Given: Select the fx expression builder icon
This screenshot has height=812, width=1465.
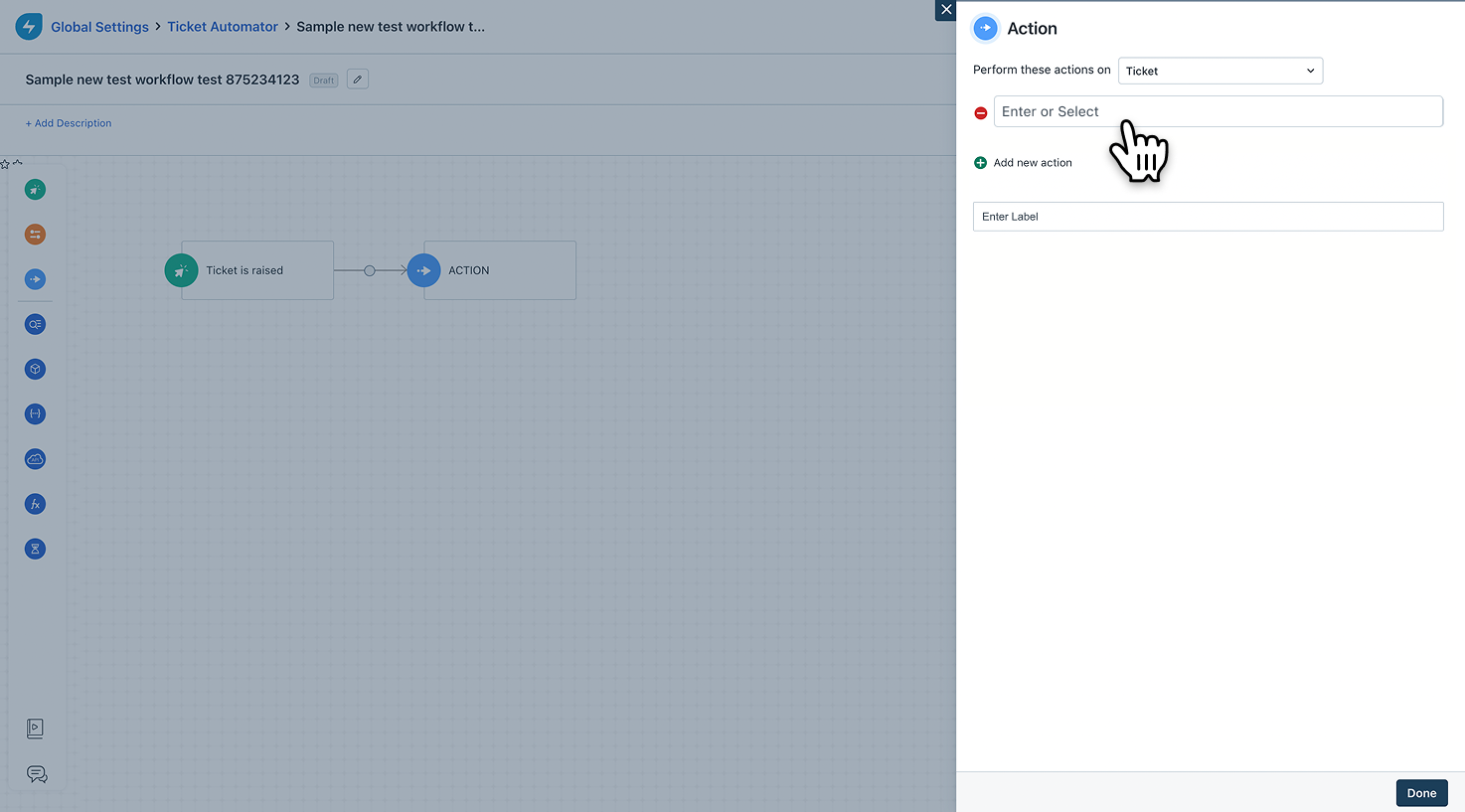Looking at the screenshot, I should click(x=35, y=504).
